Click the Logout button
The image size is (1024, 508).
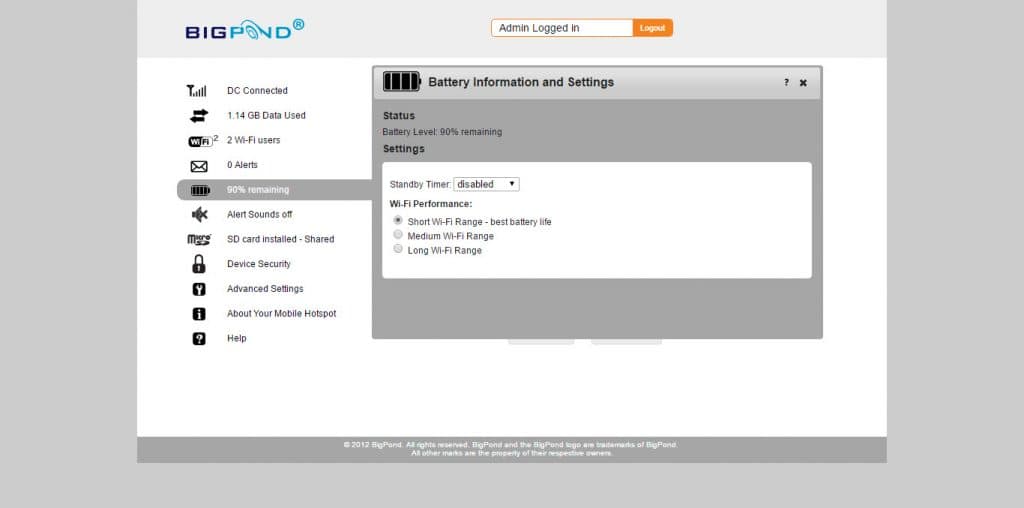click(x=652, y=28)
